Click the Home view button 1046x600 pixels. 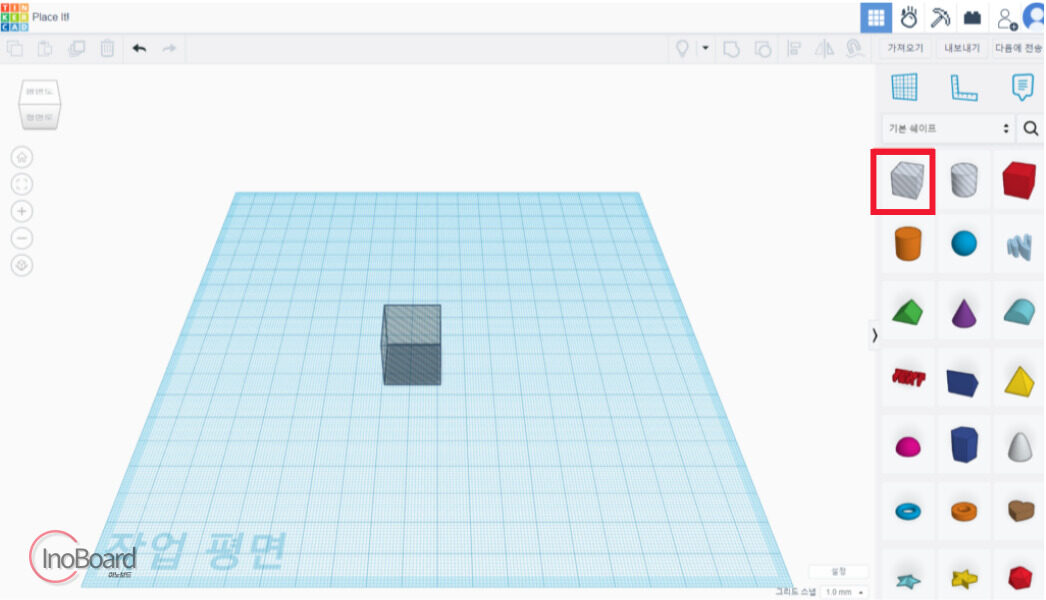tap(22, 158)
